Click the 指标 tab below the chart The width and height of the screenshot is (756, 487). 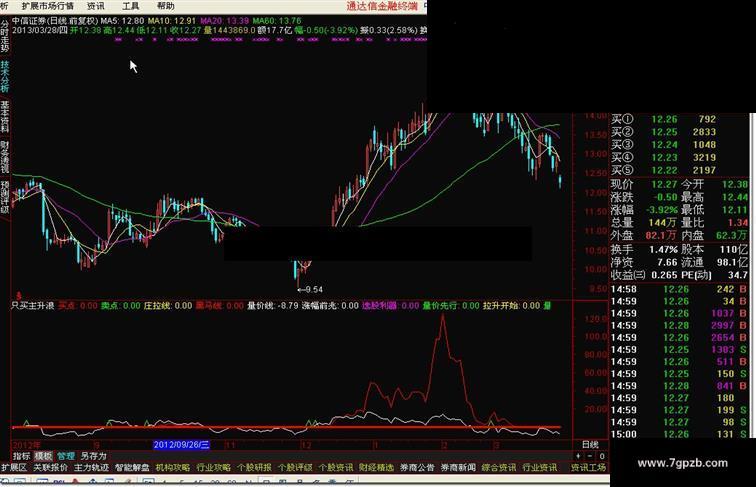tap(21, 456)
